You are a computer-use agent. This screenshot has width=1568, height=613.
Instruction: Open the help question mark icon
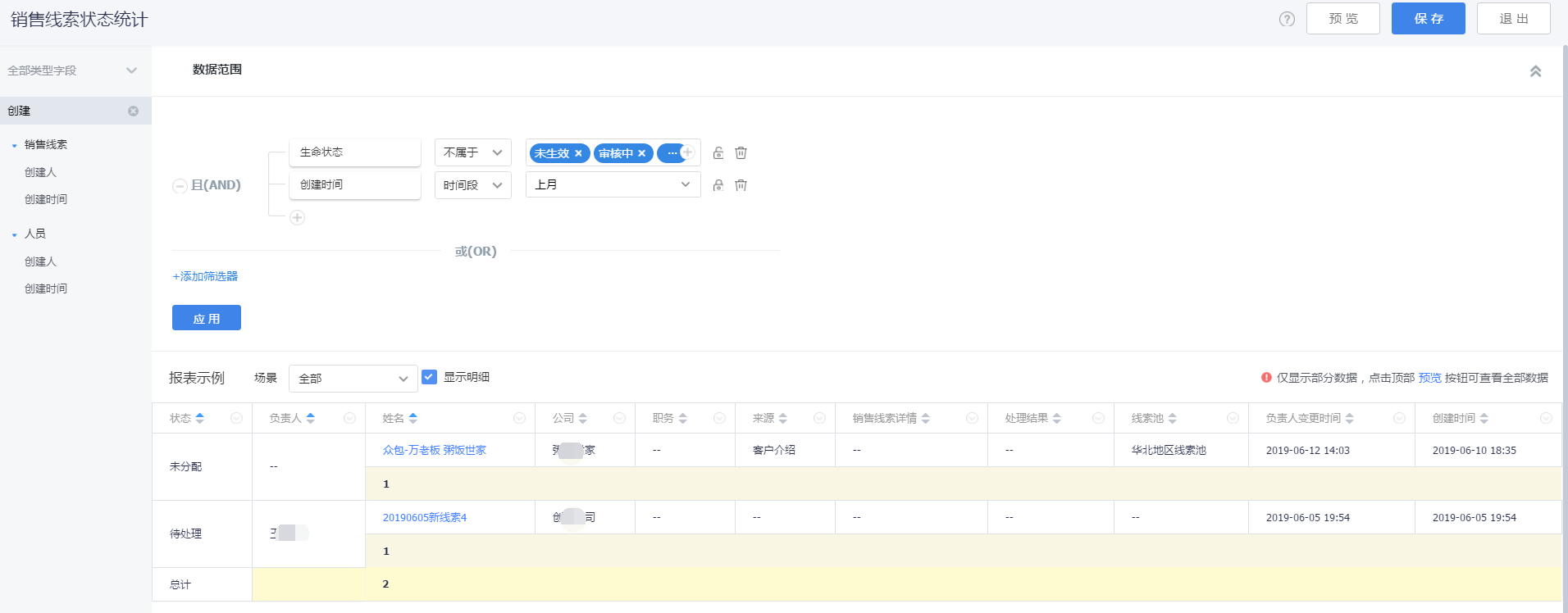pos(1287,19)
